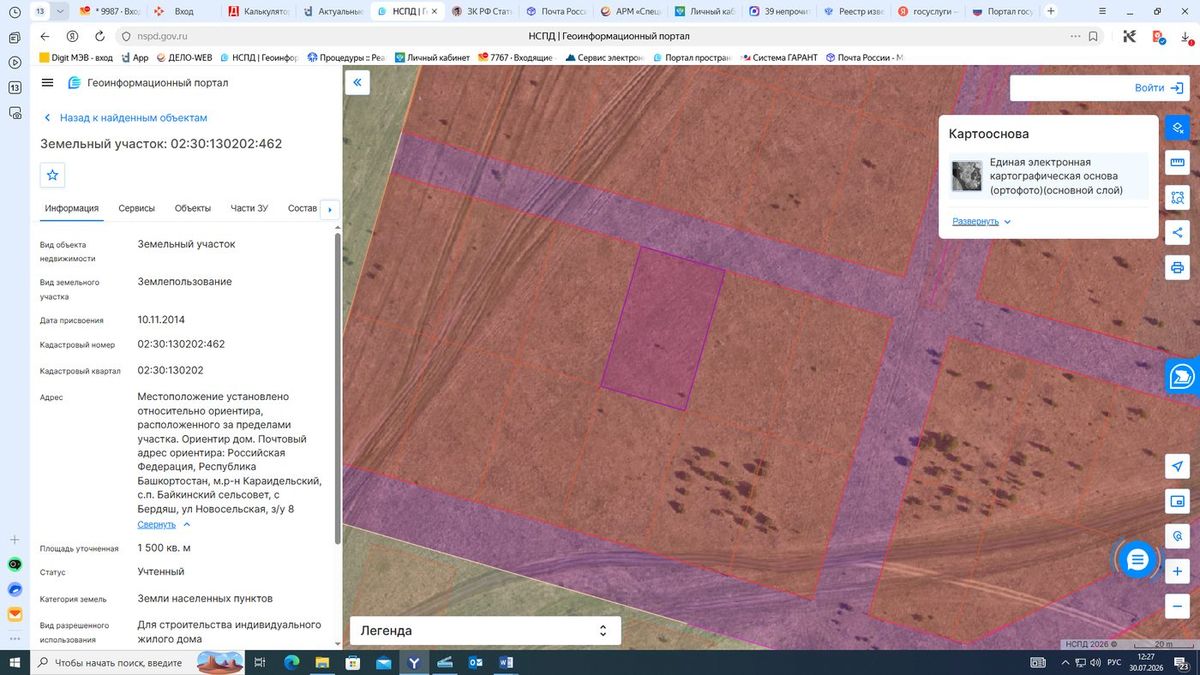Launch Edge from the Windows taskbar

coord(291,662)
